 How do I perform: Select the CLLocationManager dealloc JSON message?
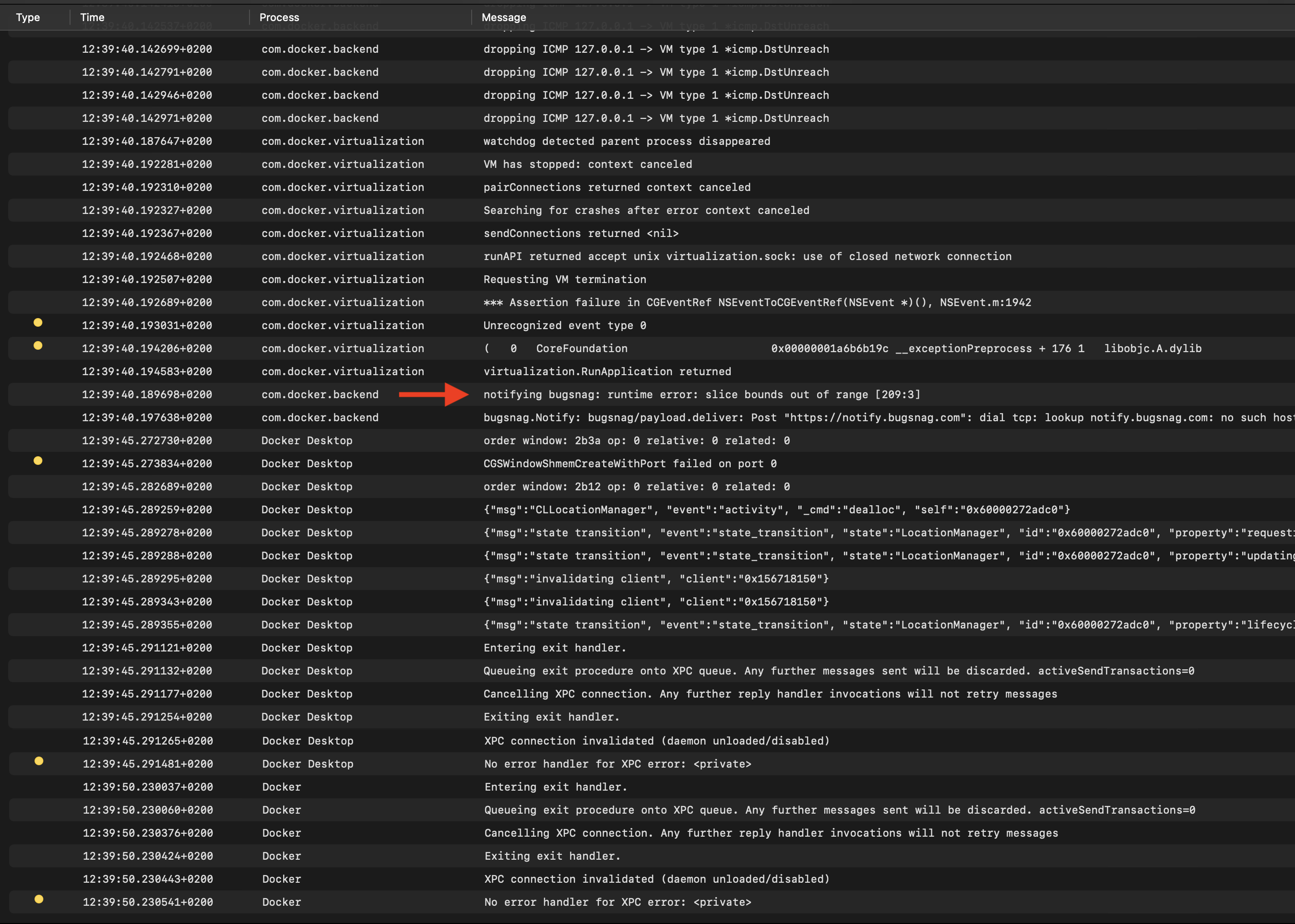pos(776,510)
